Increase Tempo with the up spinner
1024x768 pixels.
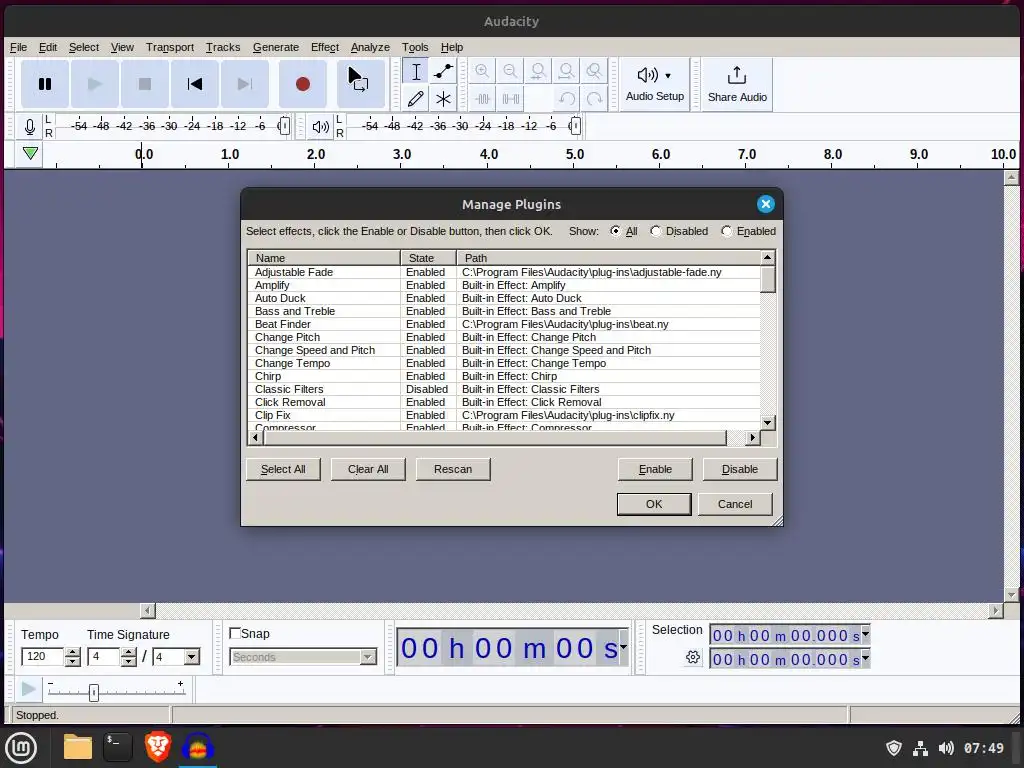click(x=72, y=652)
